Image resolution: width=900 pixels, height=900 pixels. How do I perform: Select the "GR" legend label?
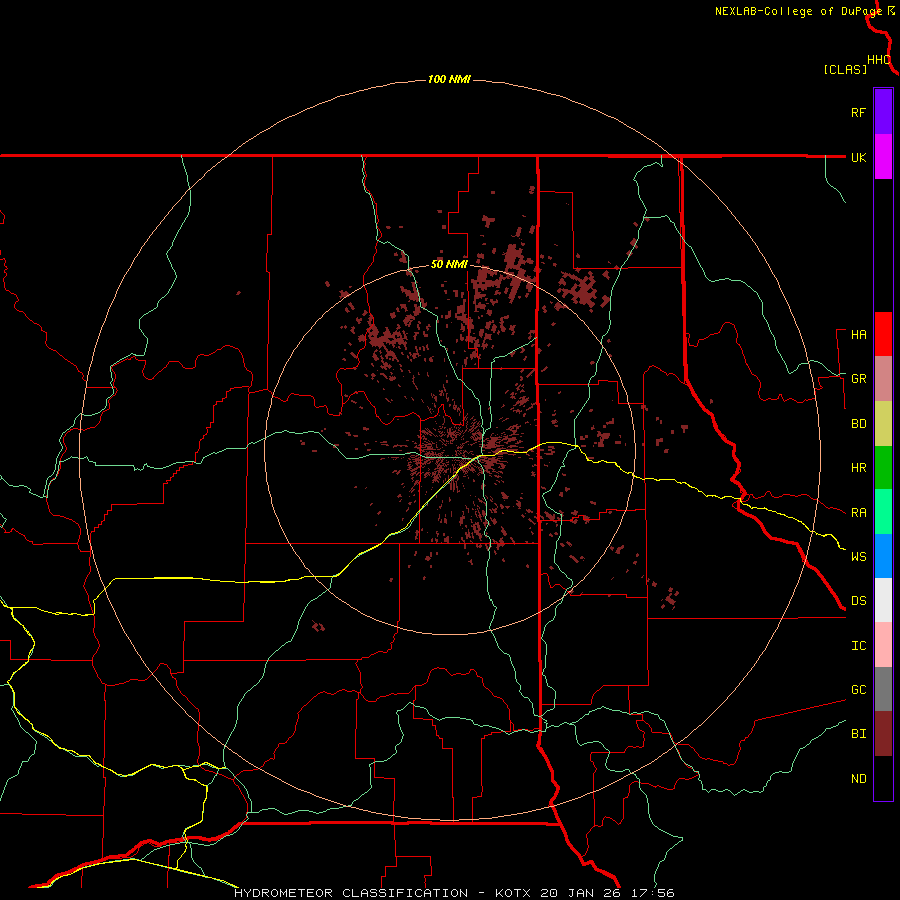(858, 379)
